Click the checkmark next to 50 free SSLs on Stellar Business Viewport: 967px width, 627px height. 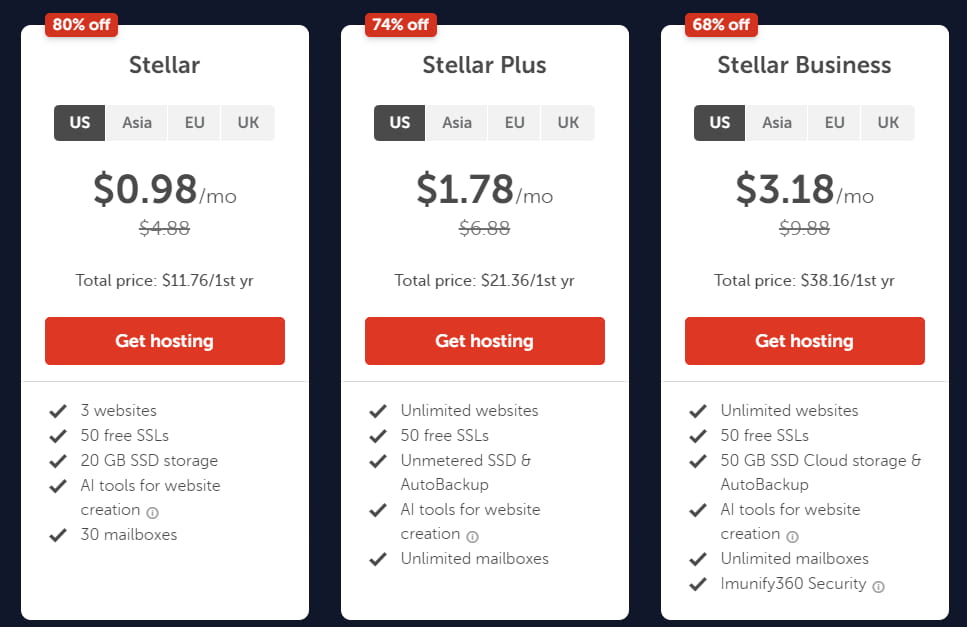tap(697, 435)
